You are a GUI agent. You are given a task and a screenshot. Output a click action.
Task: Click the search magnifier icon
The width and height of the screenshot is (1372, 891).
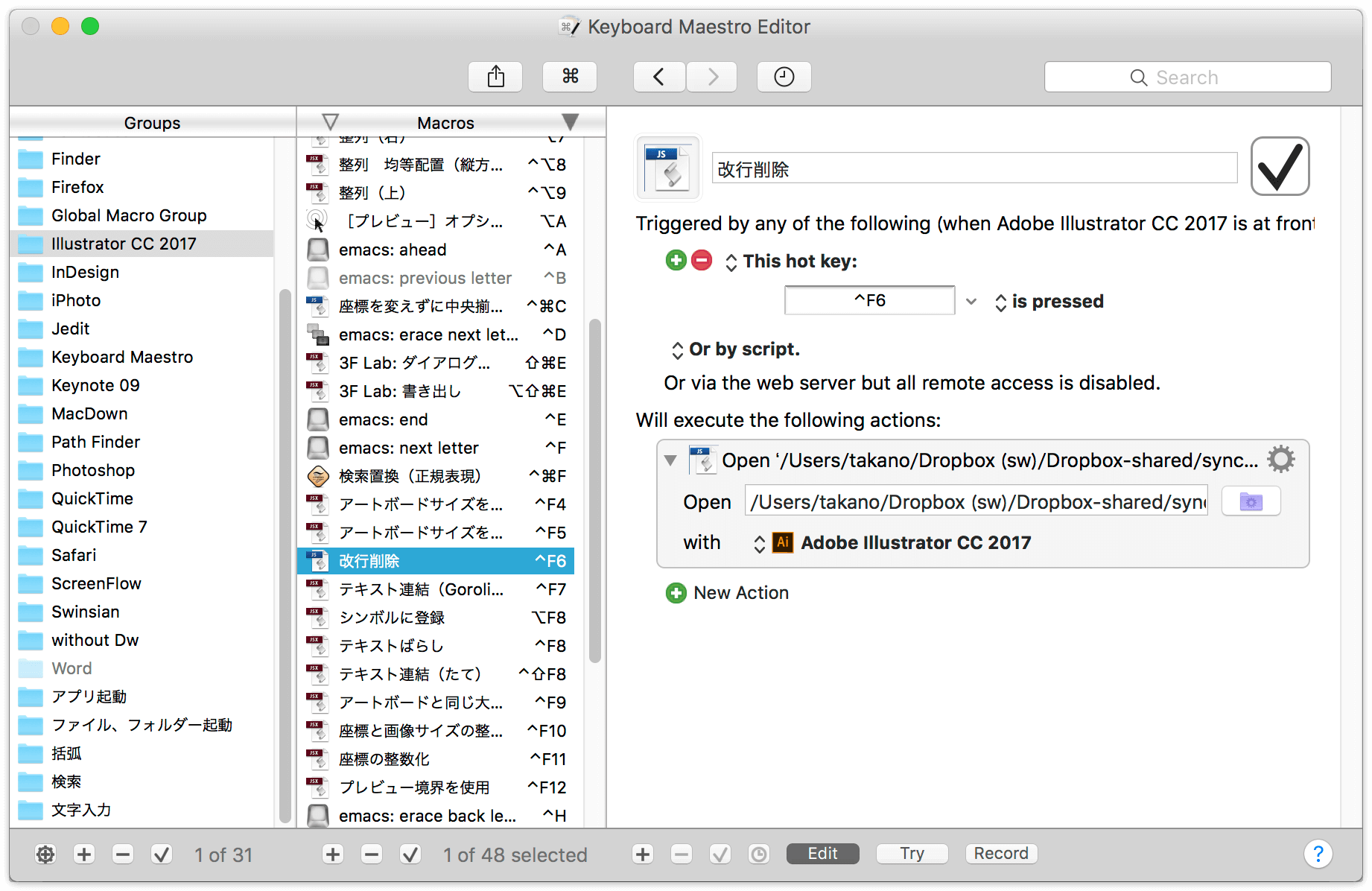(x=1138, y=77)
